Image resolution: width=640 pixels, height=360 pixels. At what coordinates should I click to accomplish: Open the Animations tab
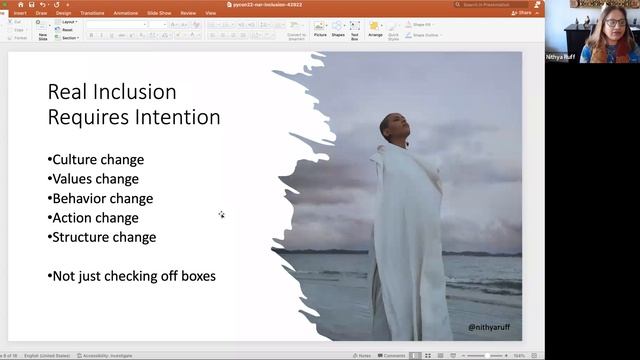point(126,13)
